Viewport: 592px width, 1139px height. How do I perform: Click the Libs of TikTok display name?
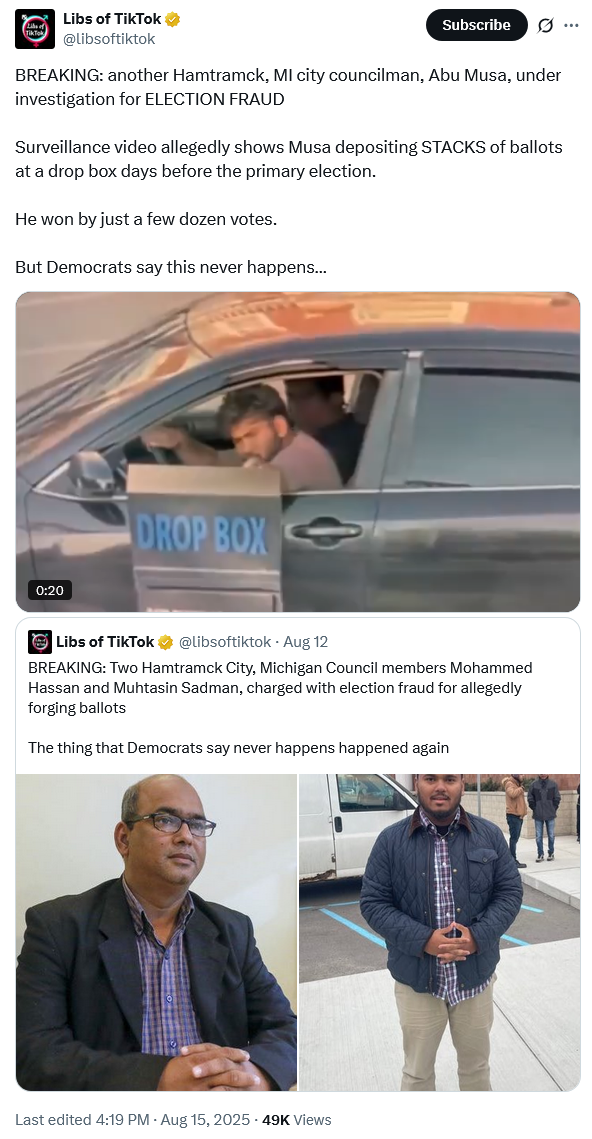[112, 20]
